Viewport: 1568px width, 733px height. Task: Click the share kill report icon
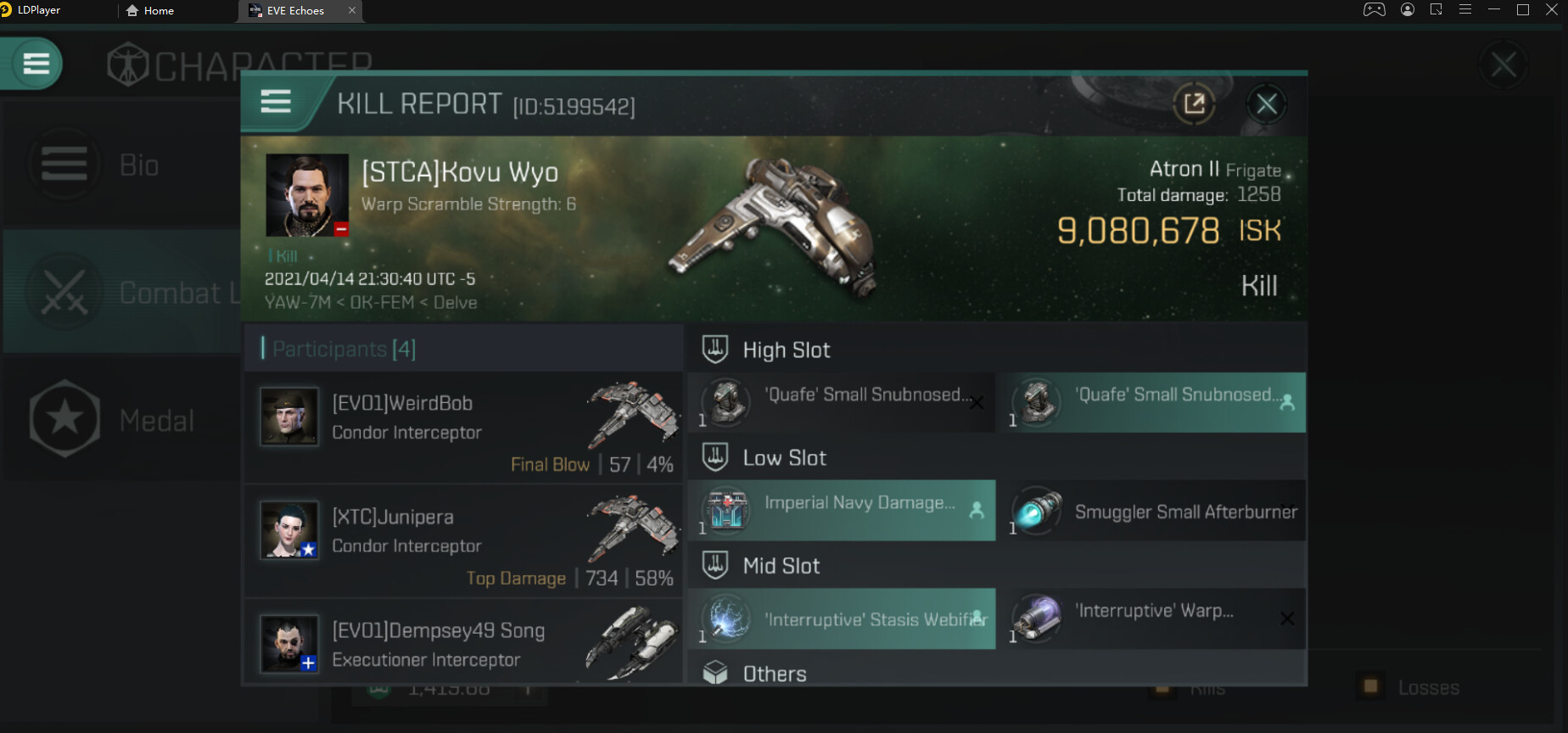1194,104
